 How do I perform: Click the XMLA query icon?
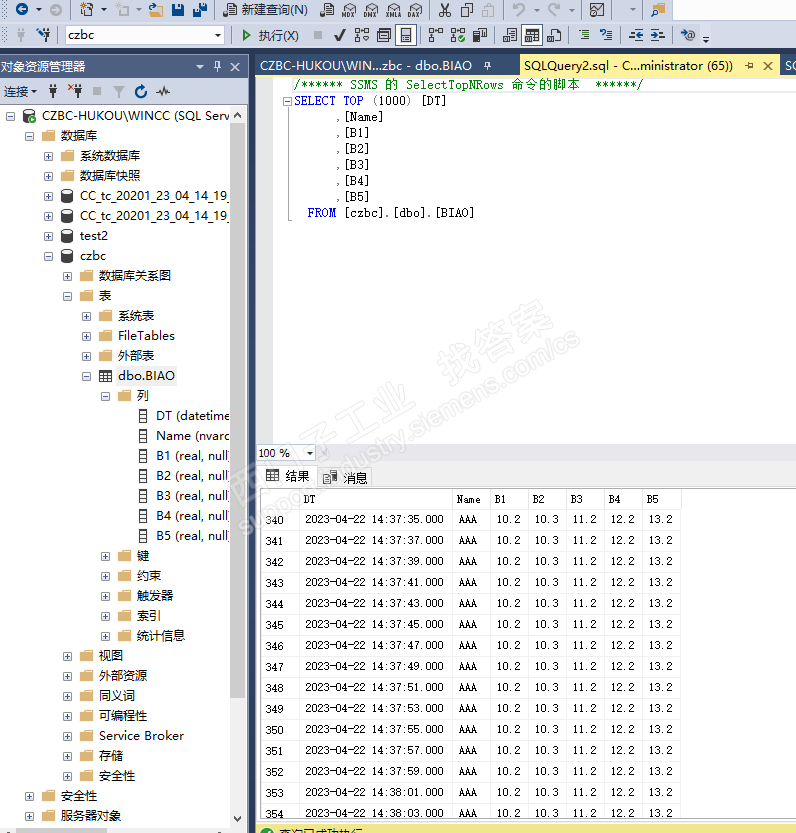393,10
